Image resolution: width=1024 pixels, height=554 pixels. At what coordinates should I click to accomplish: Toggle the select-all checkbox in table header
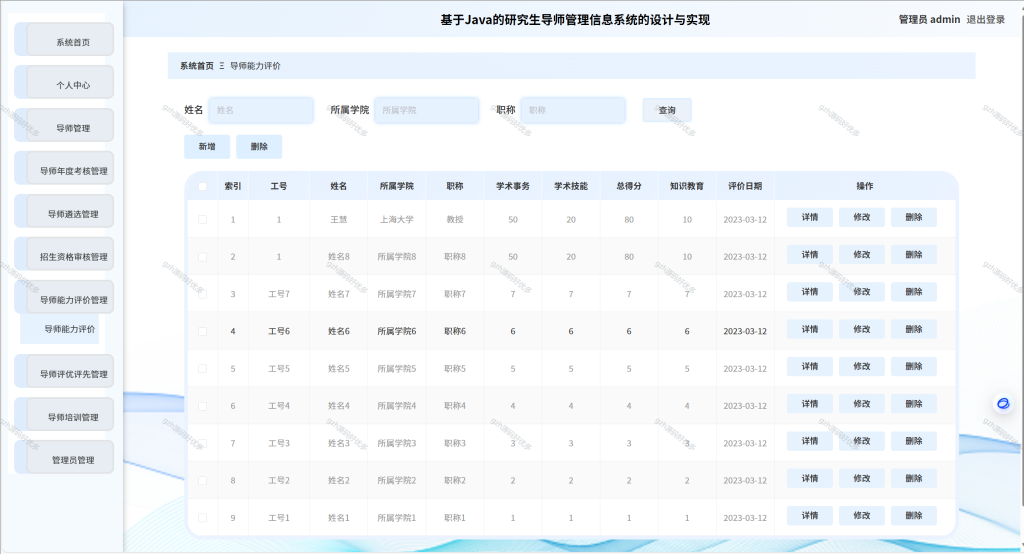click(202, 186)
